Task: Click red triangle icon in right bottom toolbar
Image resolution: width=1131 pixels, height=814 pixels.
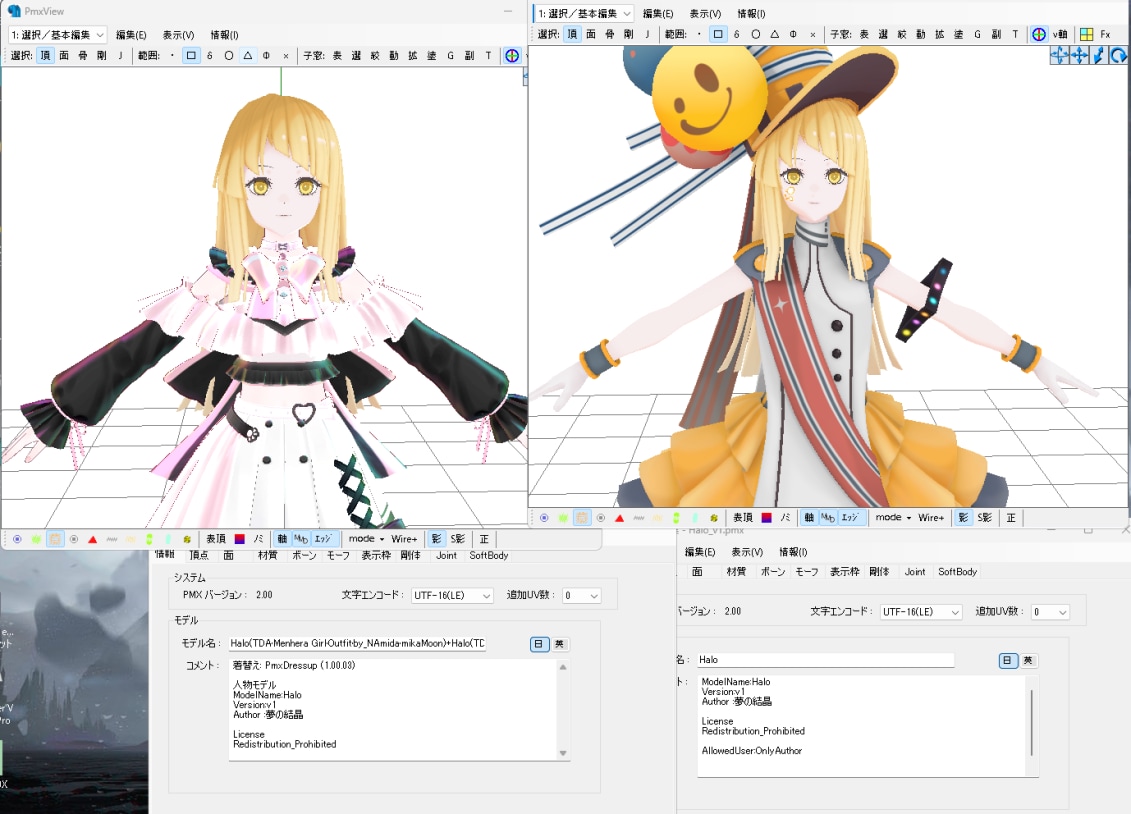Action: tap(619, 518)
